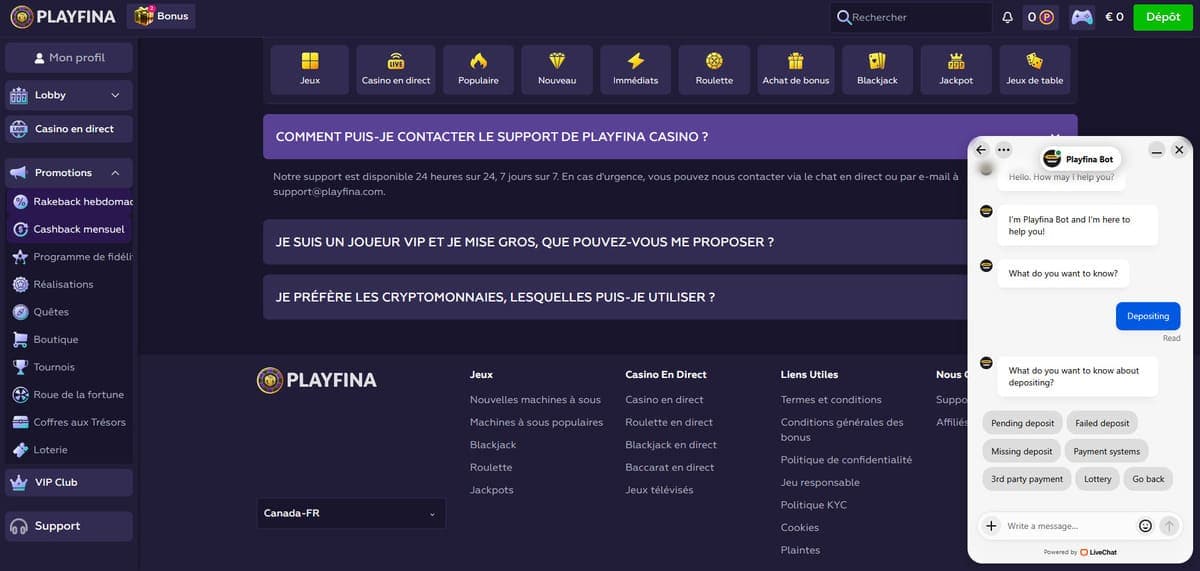Viewport: 1200px width, 571px height.
Task: Open Loterie in the sidebar
Action: 70,450
